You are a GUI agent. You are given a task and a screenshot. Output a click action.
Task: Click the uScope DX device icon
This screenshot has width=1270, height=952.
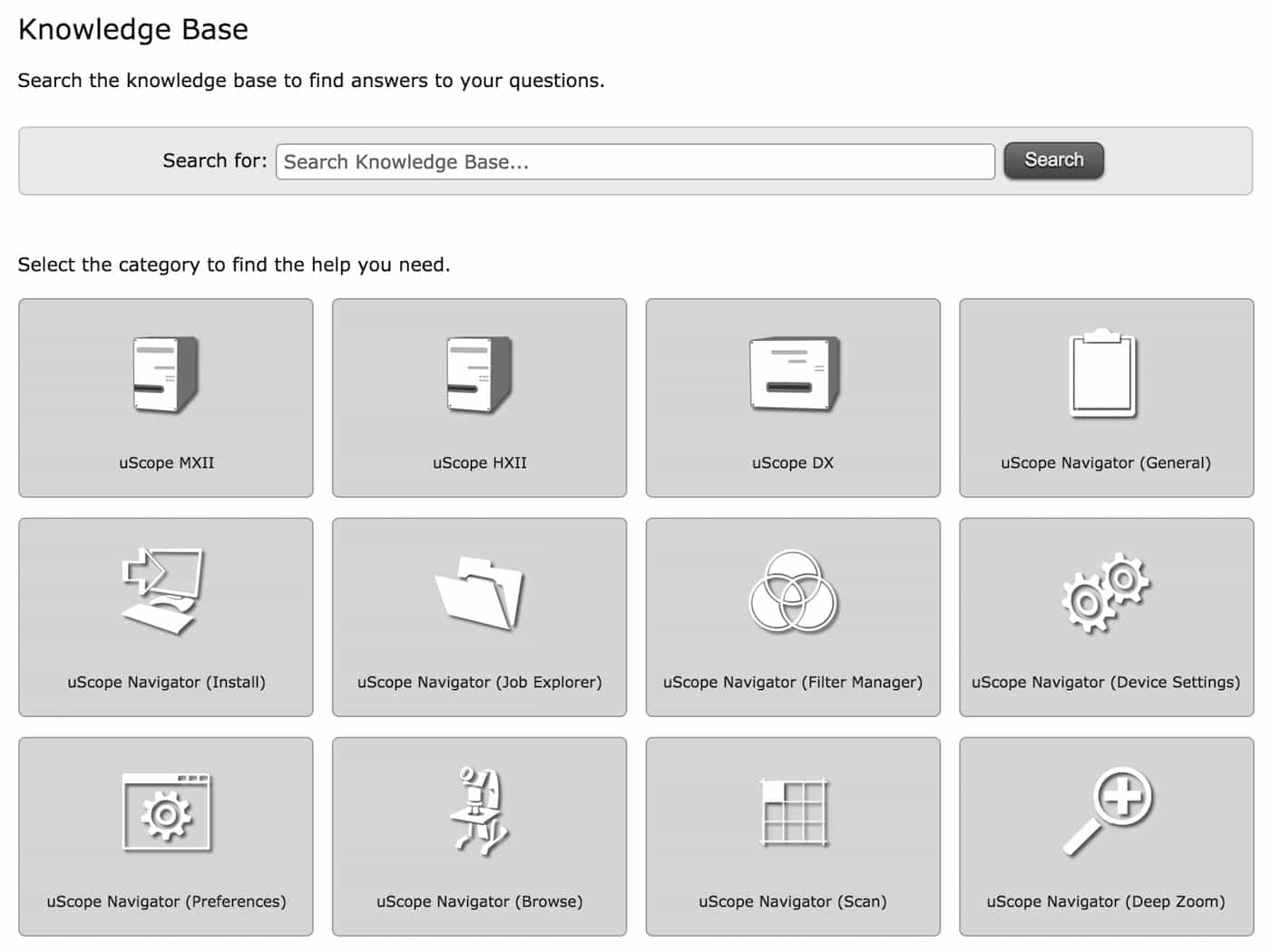[x=792, y=374]
